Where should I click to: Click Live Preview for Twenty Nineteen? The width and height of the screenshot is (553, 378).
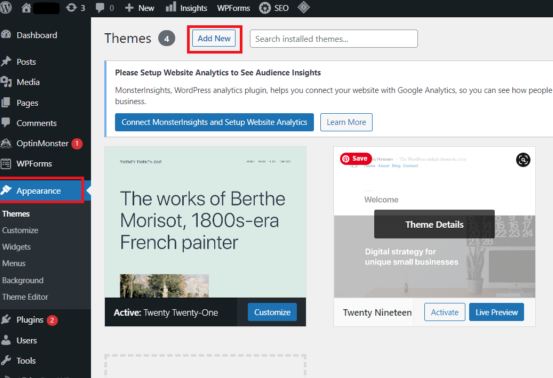coord(496,312)
